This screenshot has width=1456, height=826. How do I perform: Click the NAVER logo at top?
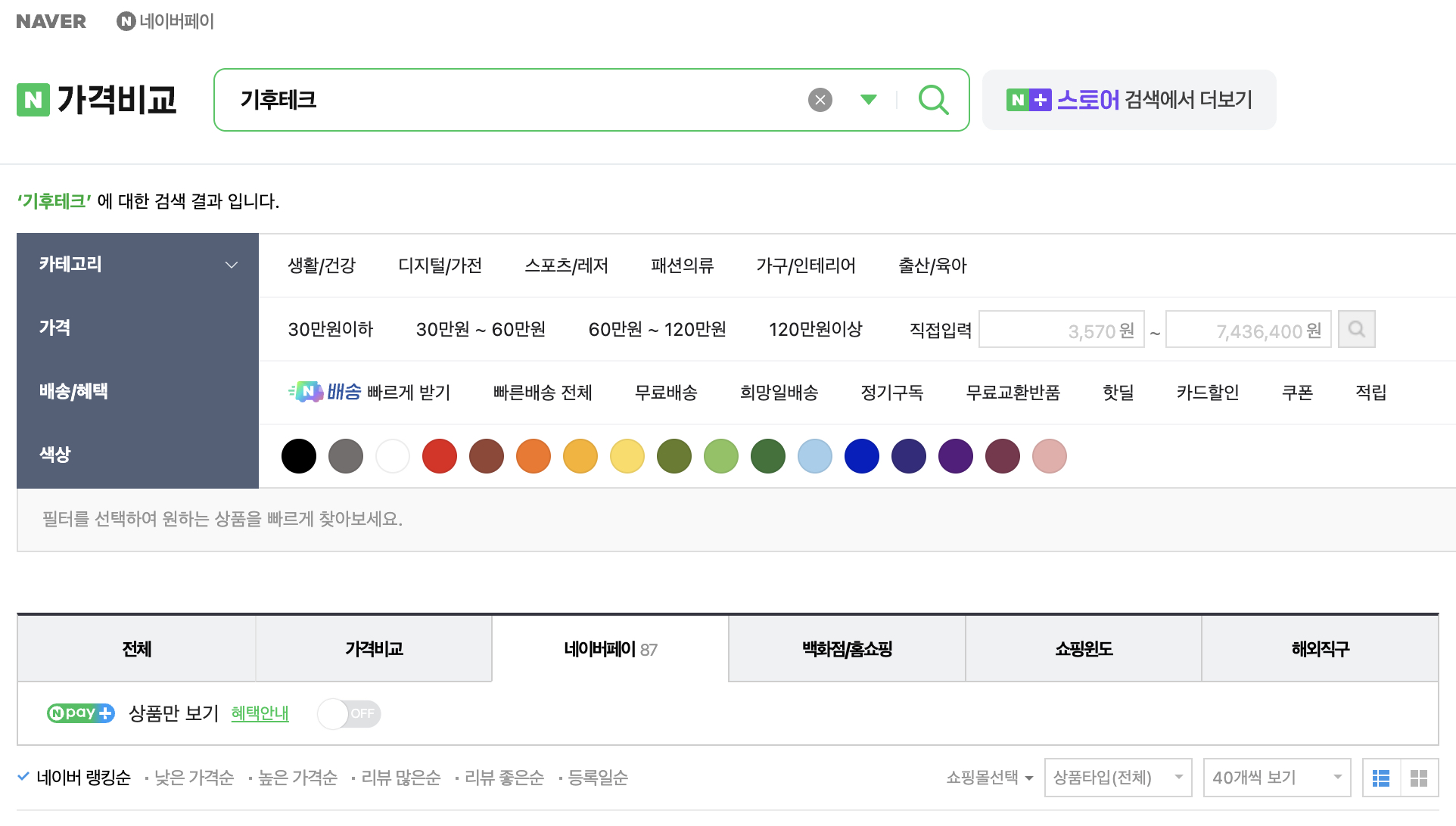pyautogui.click(x=51, y=21)
